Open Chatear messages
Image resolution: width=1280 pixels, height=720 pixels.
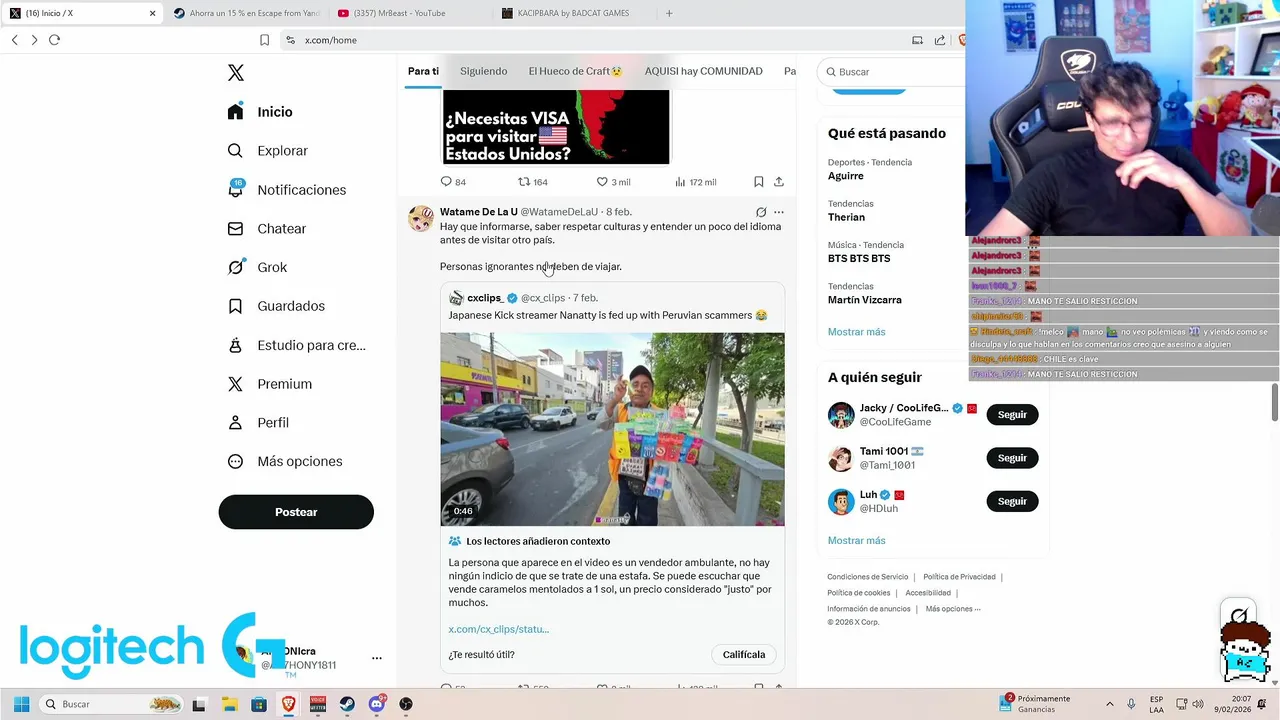(266, 229)
